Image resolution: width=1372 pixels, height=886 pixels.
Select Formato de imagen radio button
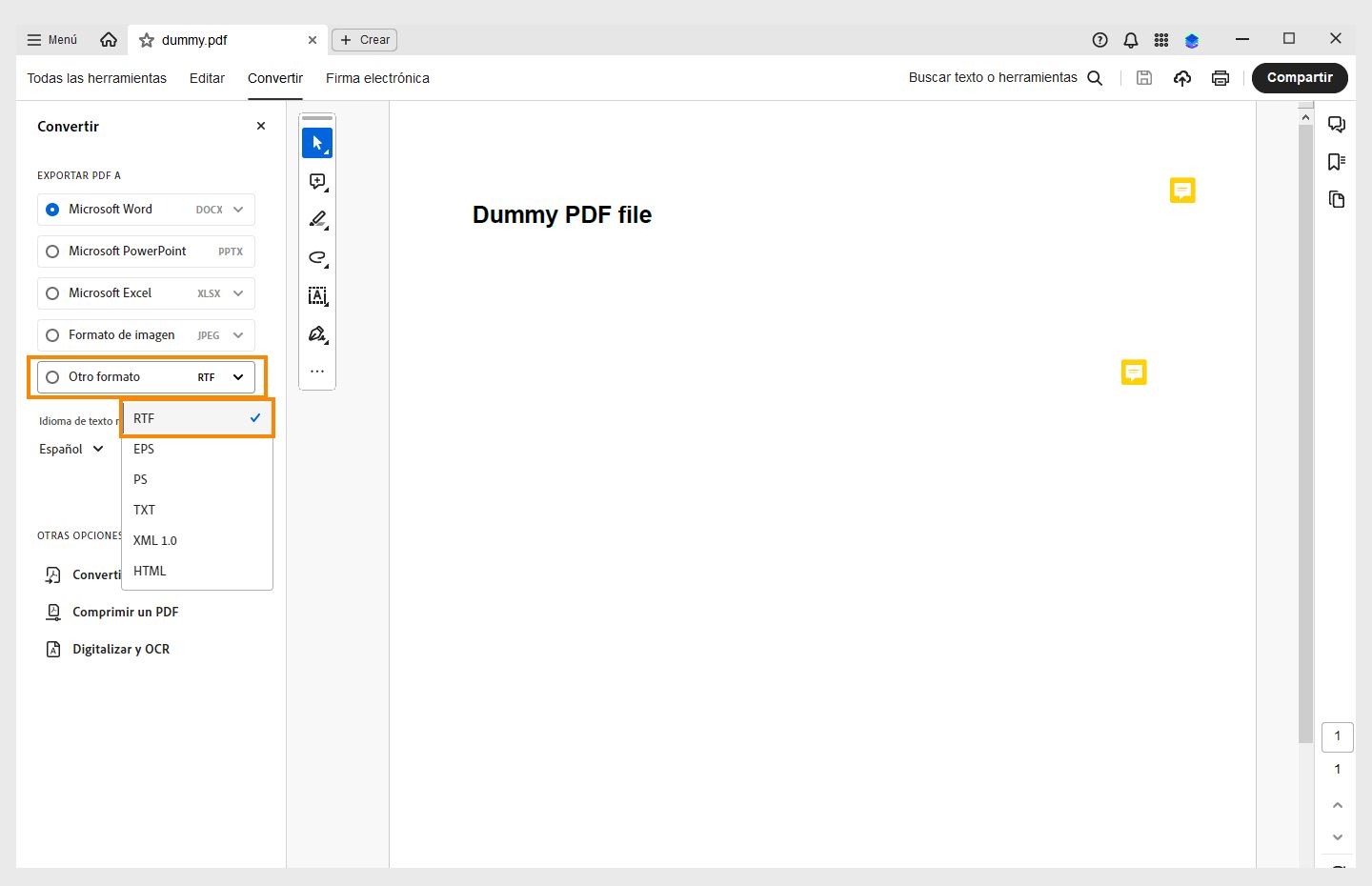tap(52, 335)
